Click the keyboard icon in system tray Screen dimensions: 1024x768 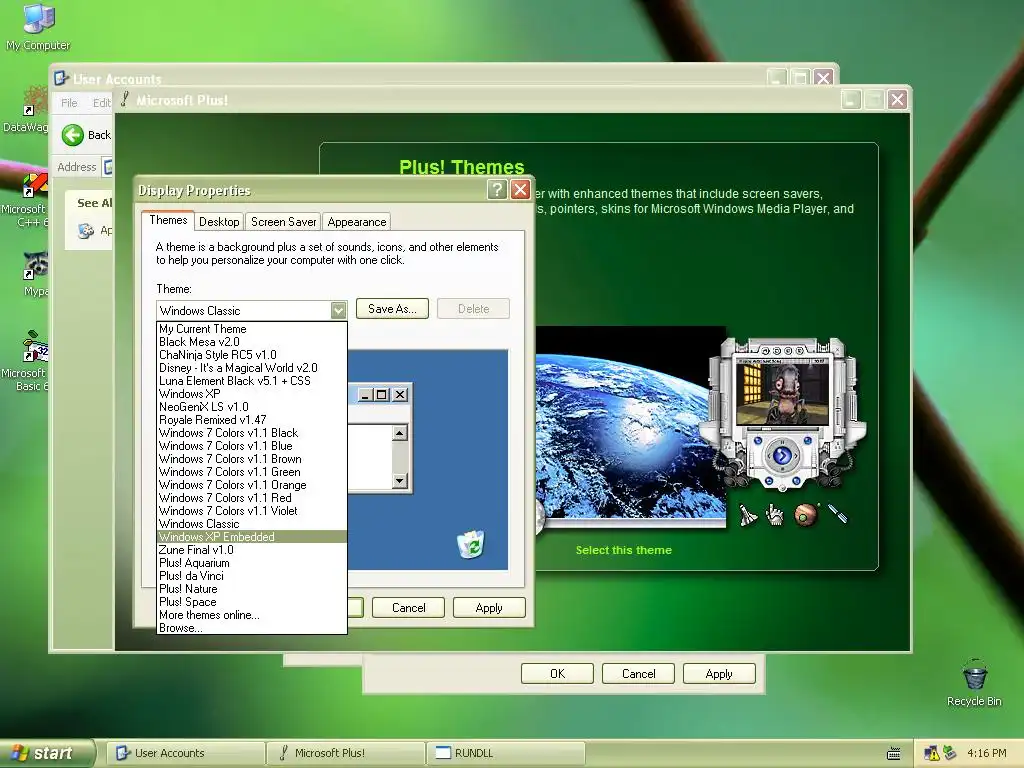(x=893, y=754)
